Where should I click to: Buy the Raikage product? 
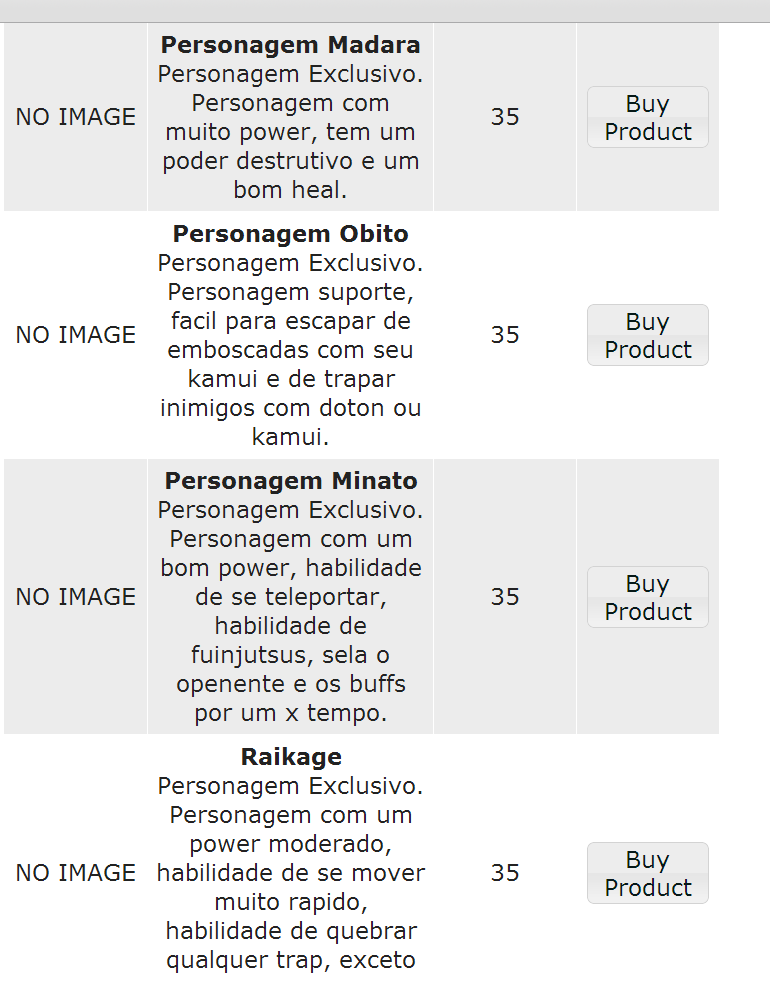[648, 873]
